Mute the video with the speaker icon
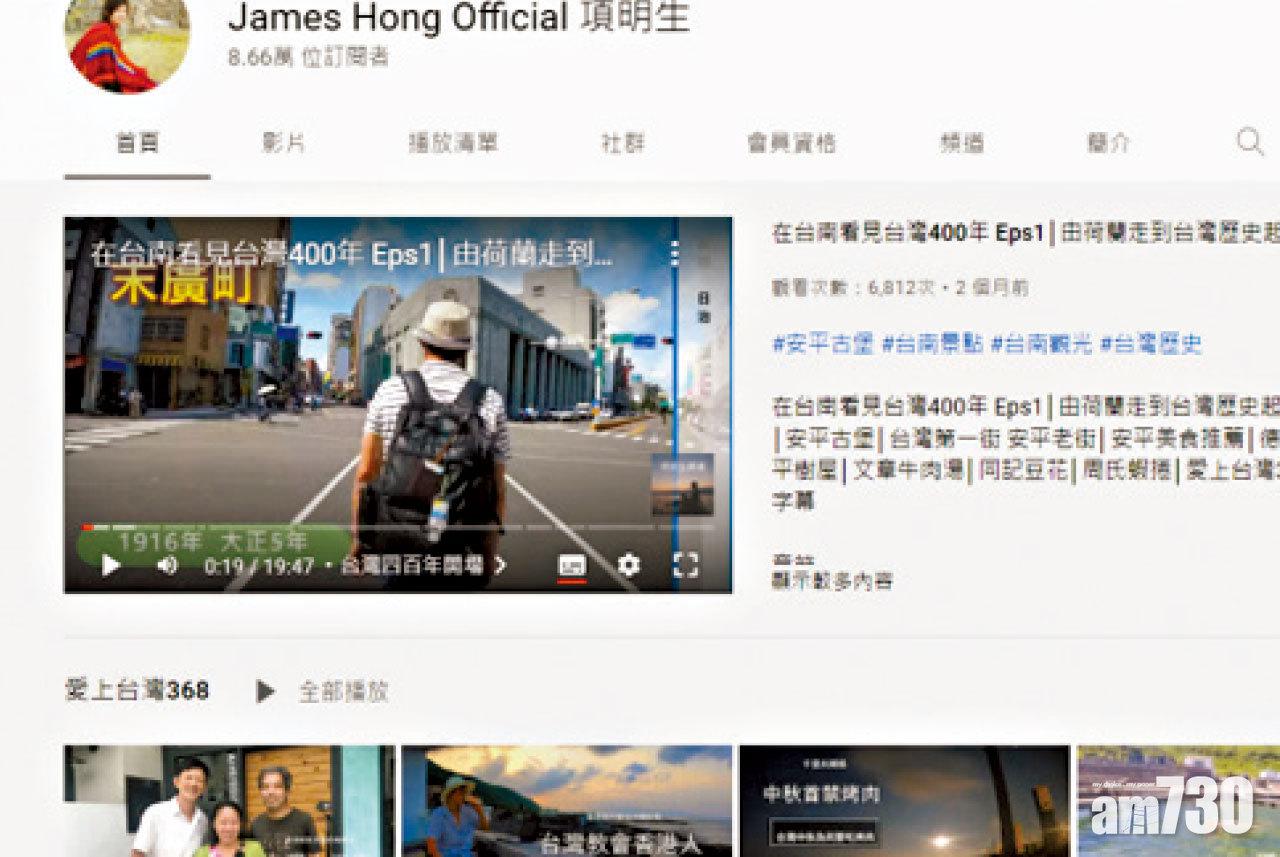The height and width of the screenshot is (857, 1280). pyautogui.click(x=167, y=566)
